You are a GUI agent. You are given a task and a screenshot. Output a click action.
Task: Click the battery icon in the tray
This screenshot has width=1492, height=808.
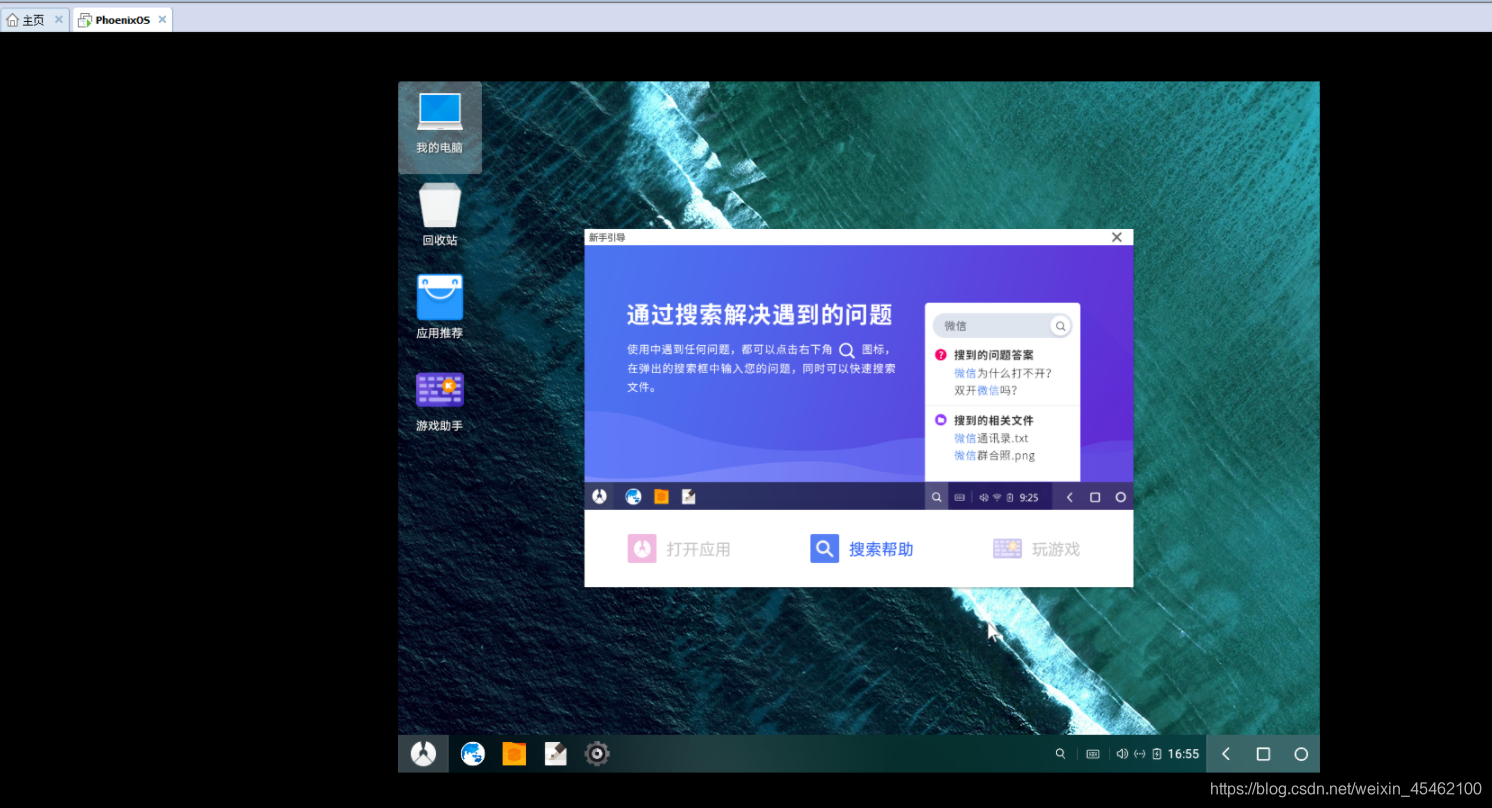coord(1156,754)
